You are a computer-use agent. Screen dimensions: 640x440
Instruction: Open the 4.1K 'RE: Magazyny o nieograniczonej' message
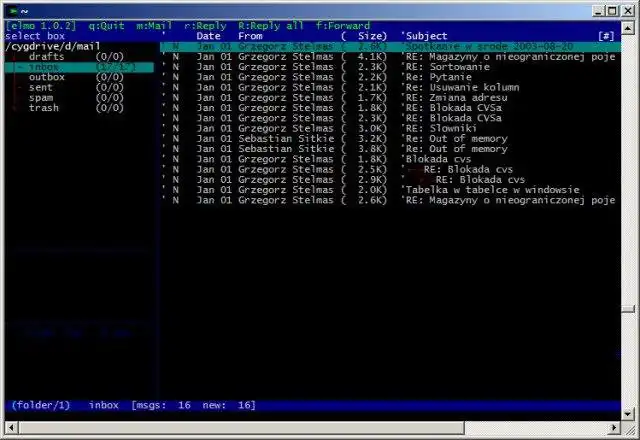point(390,57)
